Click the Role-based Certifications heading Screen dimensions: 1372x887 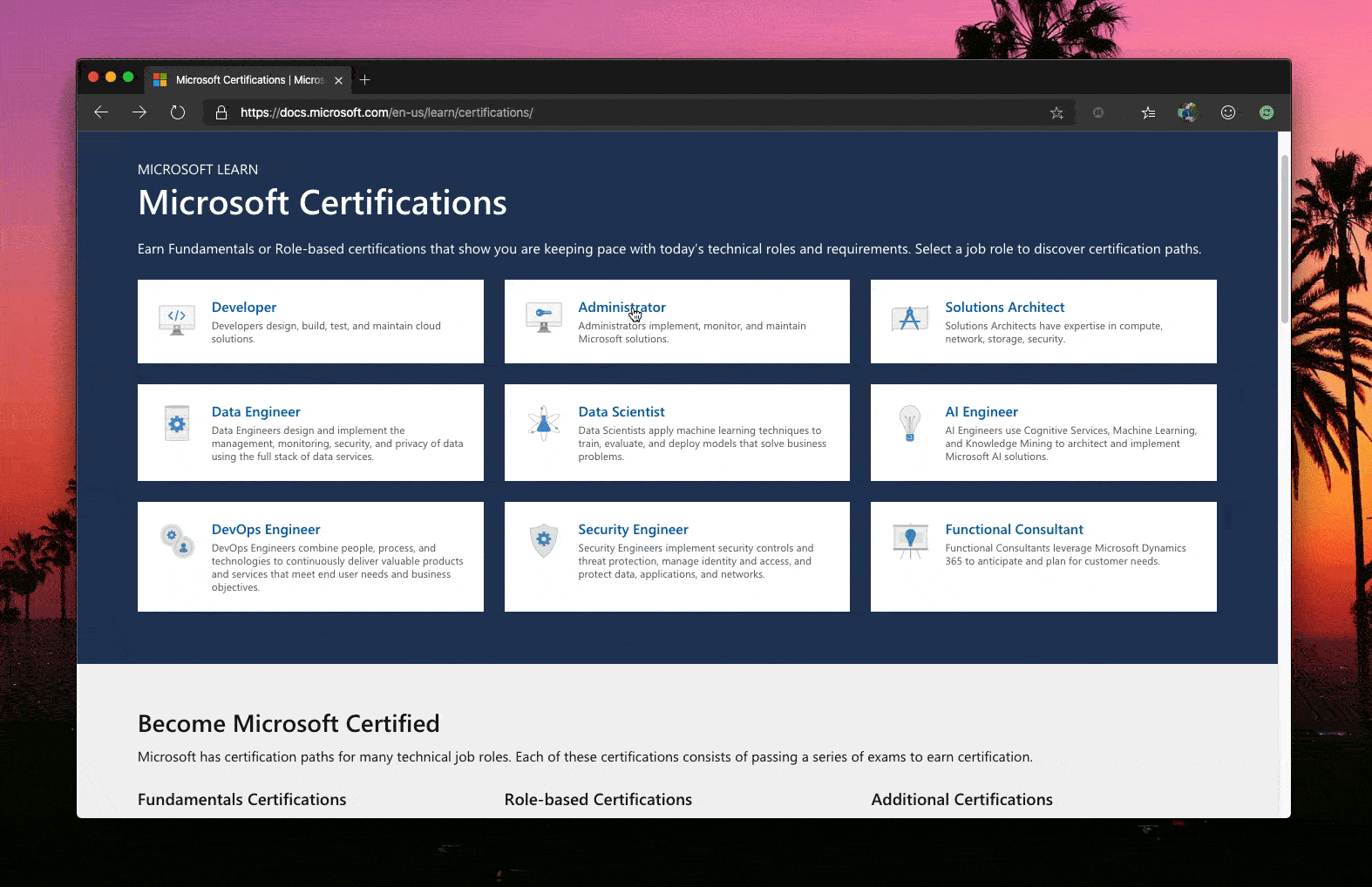[x=598, y=799]
